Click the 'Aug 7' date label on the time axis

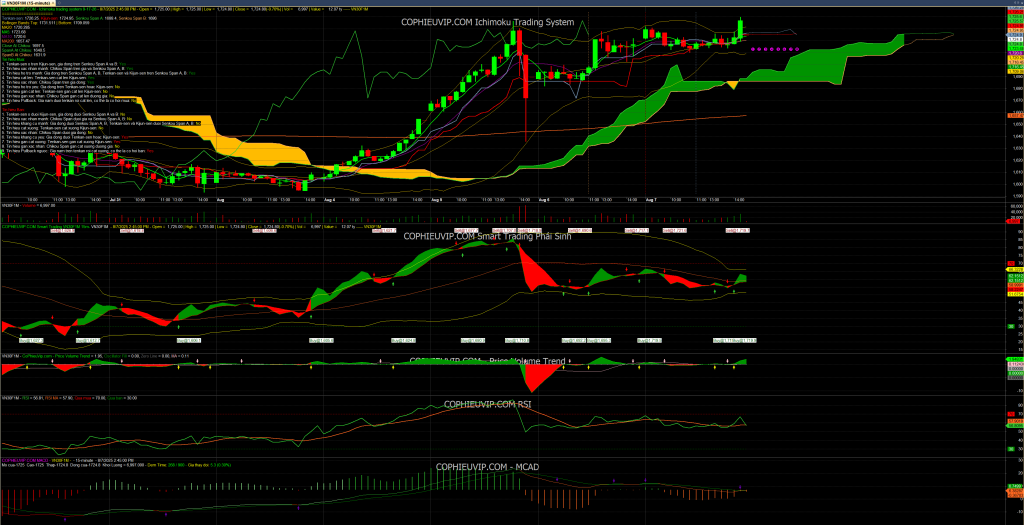[x=650, y=200]
